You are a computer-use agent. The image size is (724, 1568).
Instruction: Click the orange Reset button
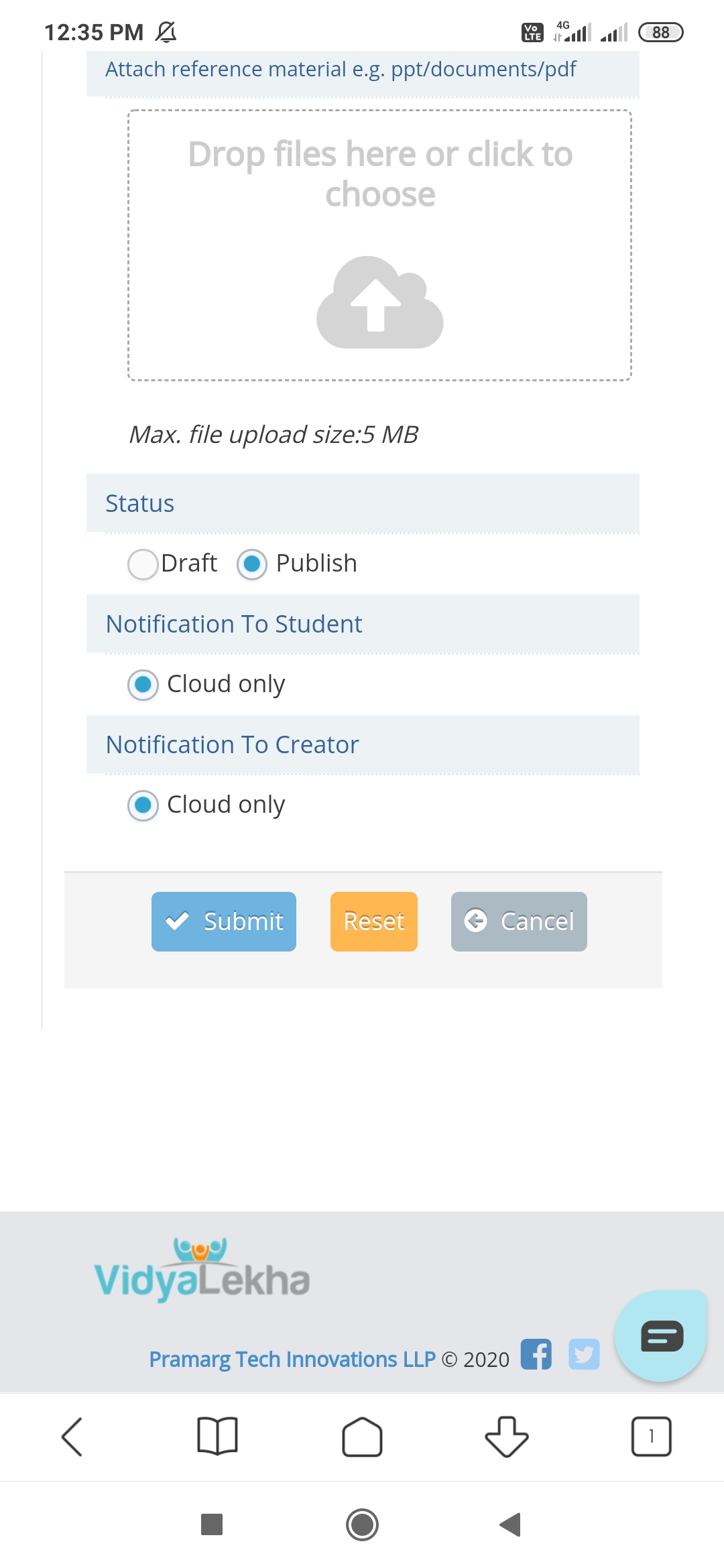point(374,921)
